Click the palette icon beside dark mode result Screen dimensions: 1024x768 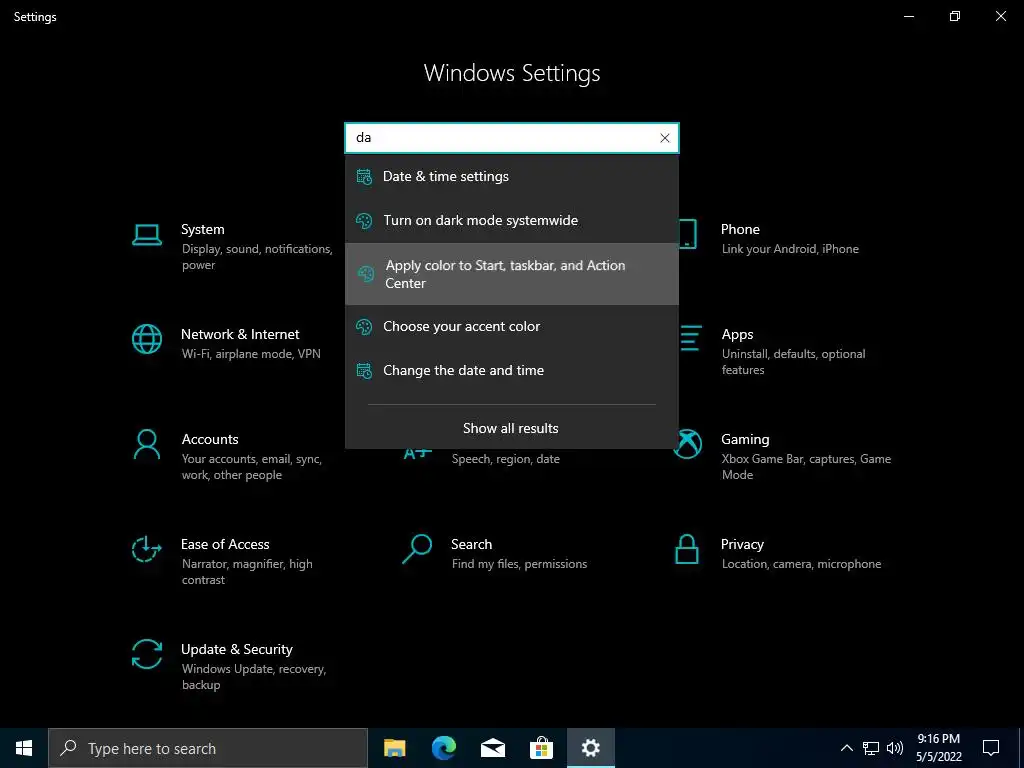pyautogui.click(x=364, y=221)
